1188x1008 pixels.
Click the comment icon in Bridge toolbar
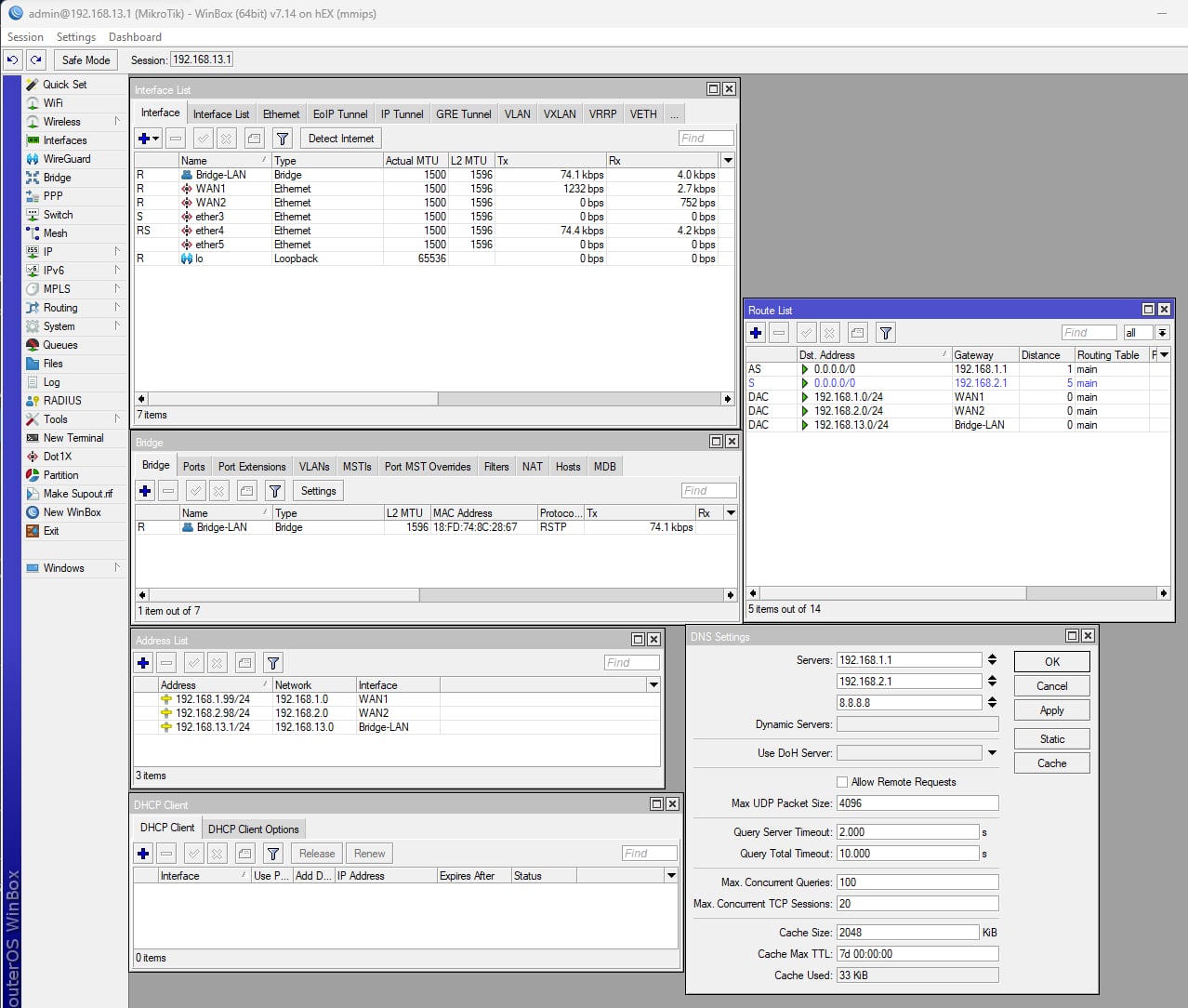point(246,491)
